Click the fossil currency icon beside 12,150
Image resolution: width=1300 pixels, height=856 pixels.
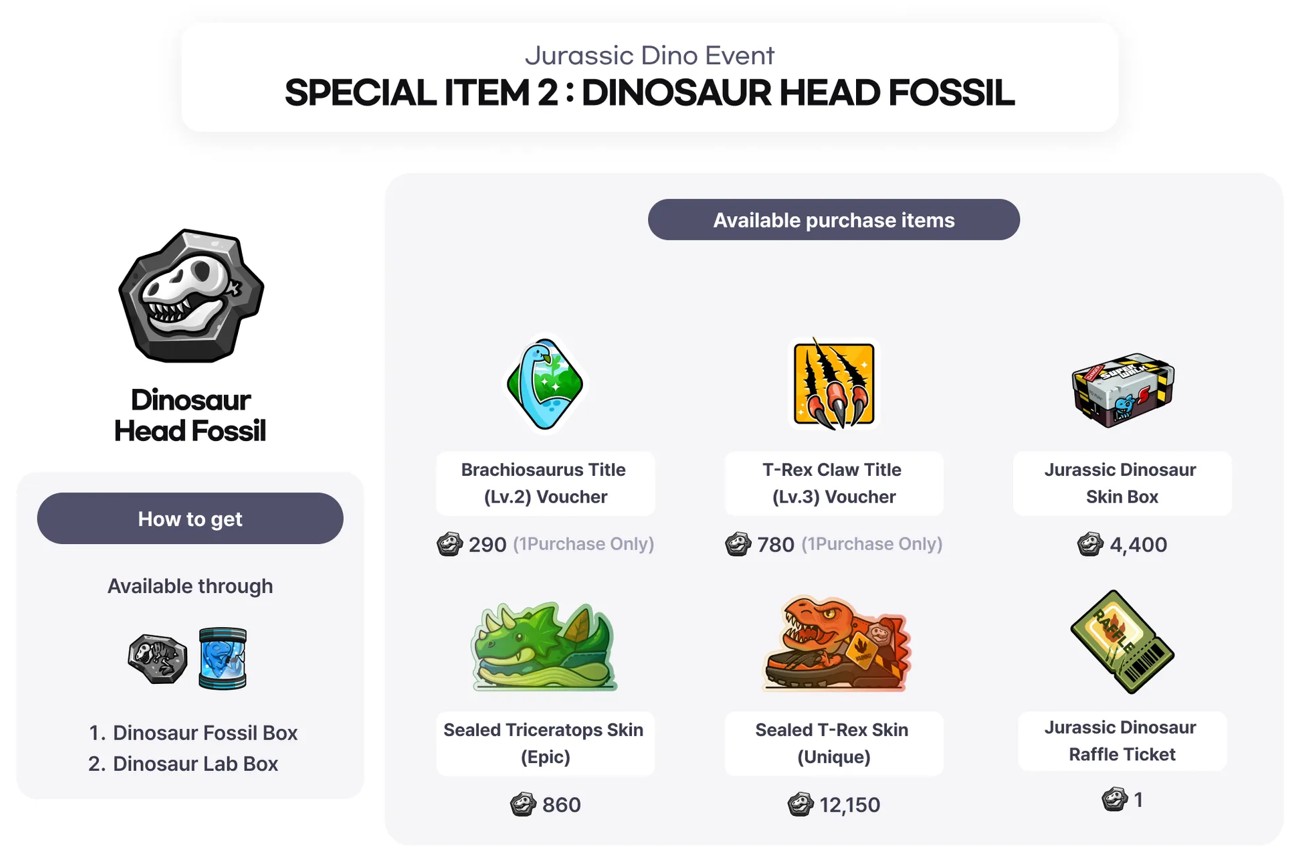click(800, 804)
